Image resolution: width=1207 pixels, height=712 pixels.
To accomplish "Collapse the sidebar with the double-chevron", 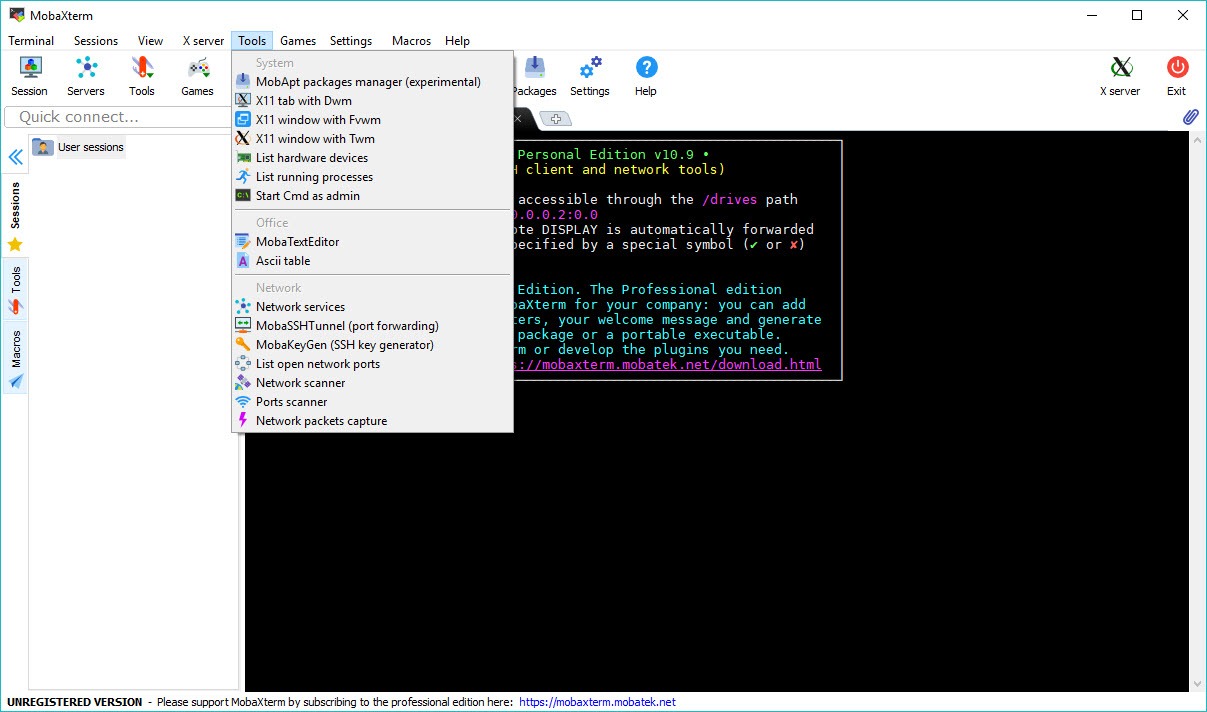I will (15, 157).
